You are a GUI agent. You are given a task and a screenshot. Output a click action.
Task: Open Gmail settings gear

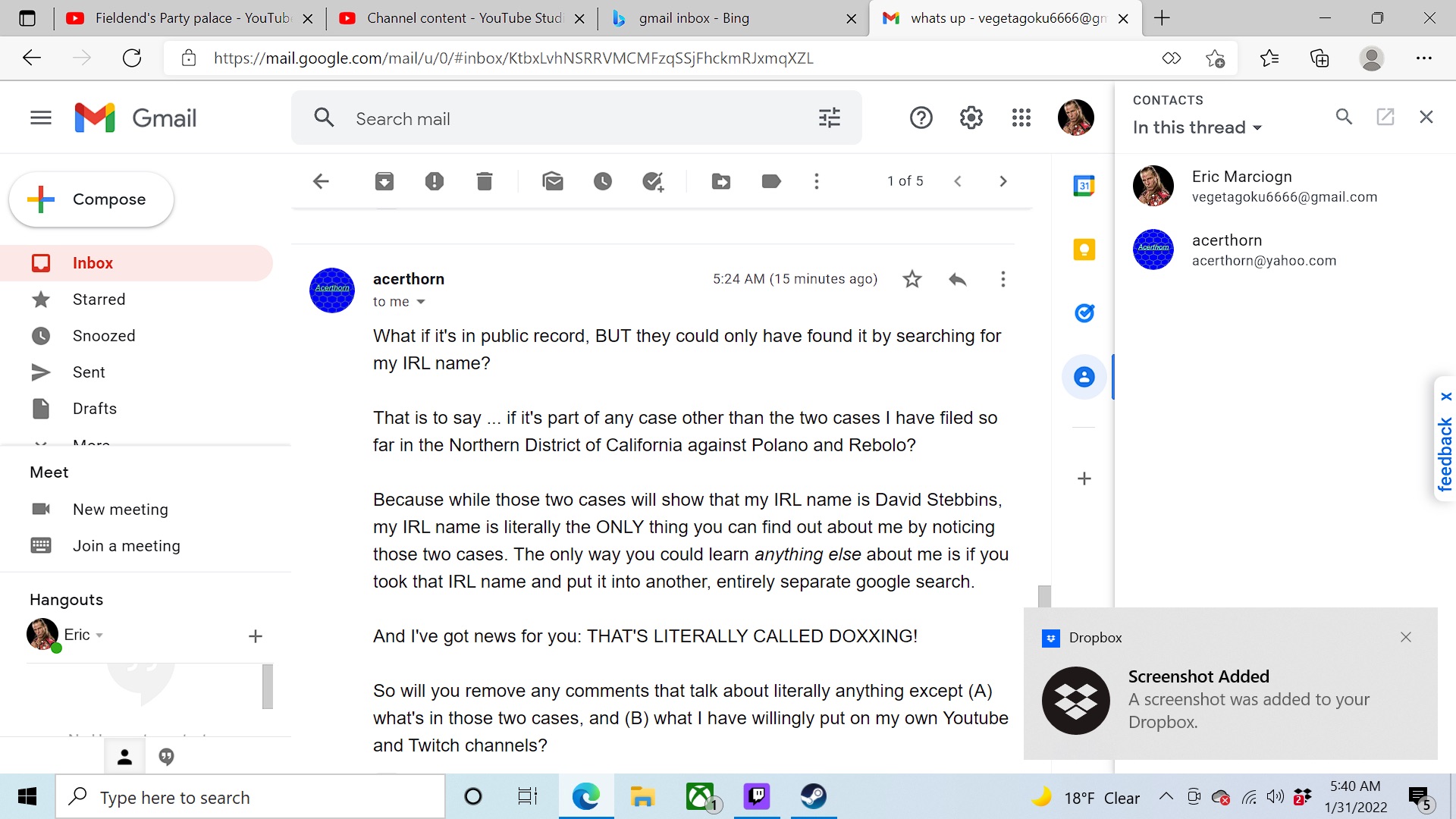point(971,118)
